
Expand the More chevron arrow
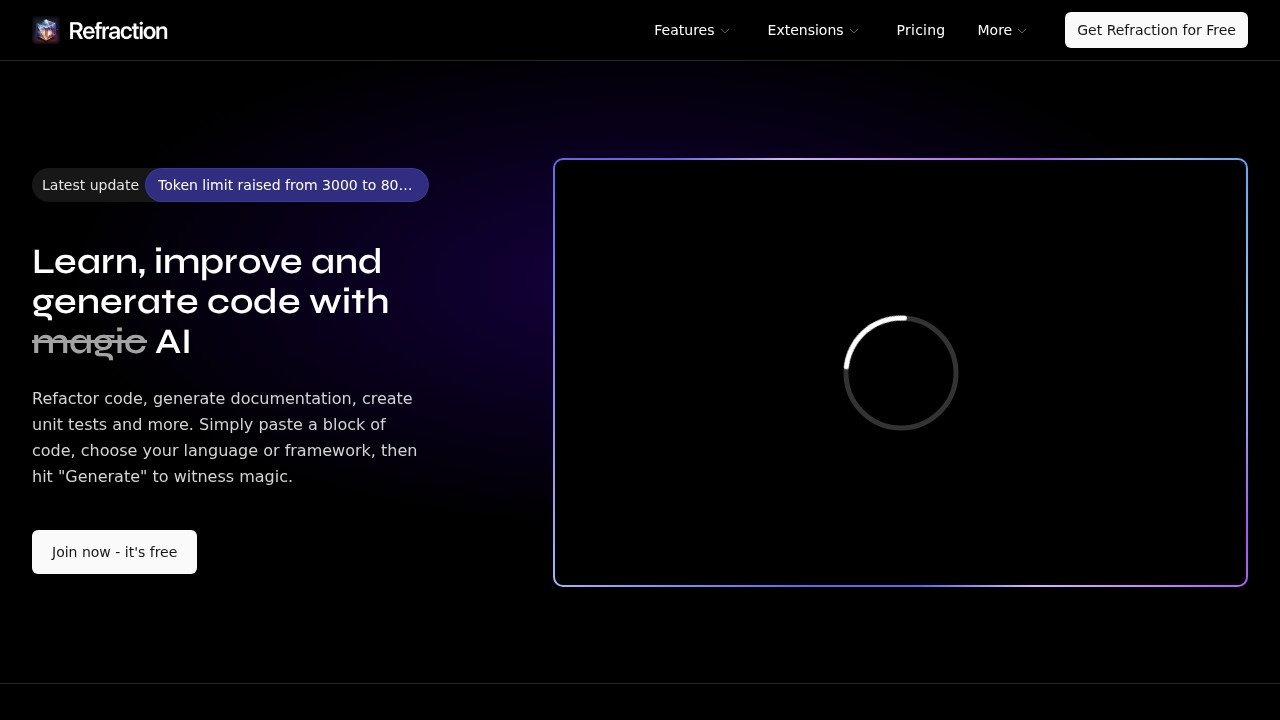(x=1022, y=31)
